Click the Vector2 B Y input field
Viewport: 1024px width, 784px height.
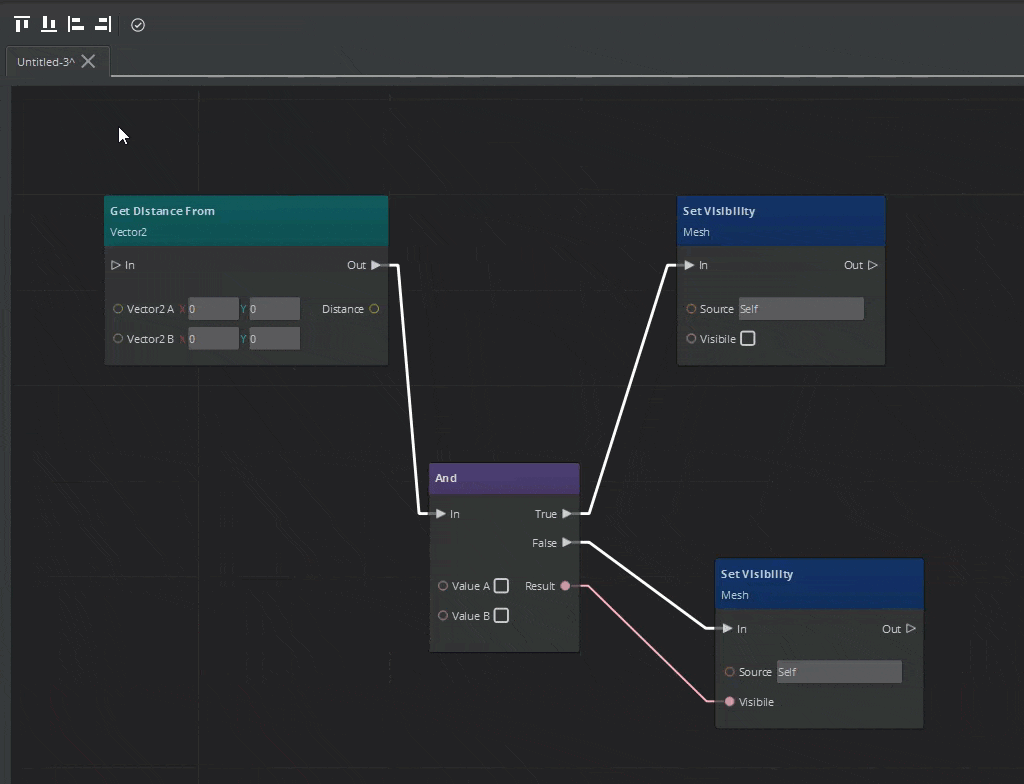point(275,338)
